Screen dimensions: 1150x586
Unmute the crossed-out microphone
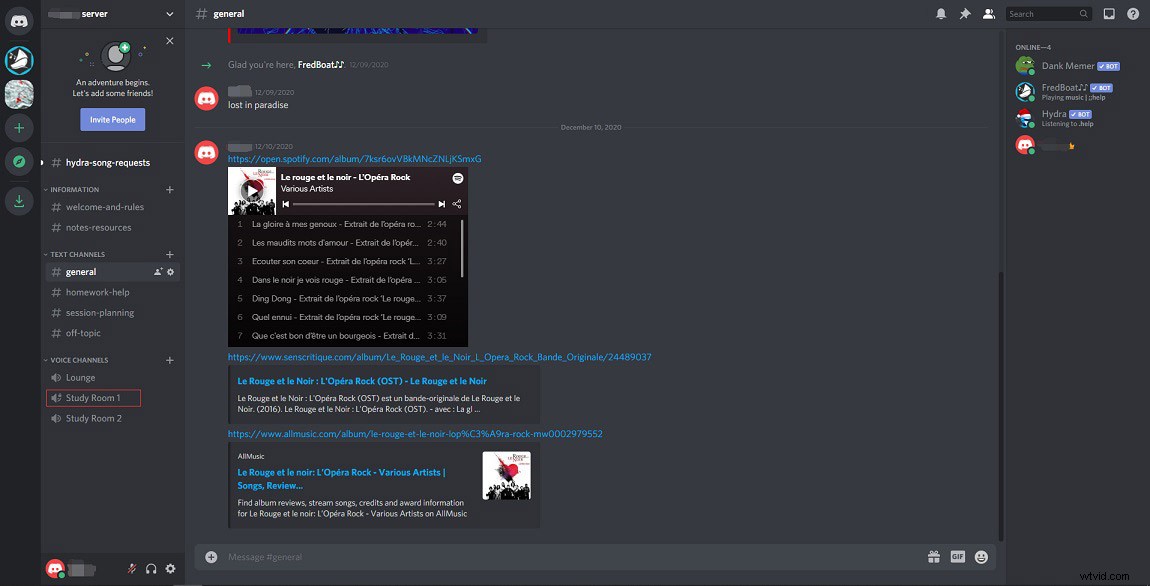click(130, 568)
